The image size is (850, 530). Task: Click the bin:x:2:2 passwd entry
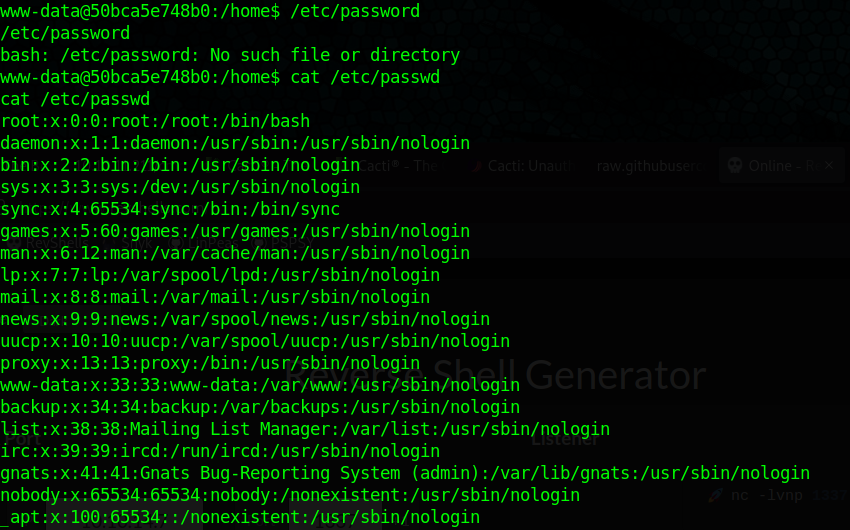(180, 165)
